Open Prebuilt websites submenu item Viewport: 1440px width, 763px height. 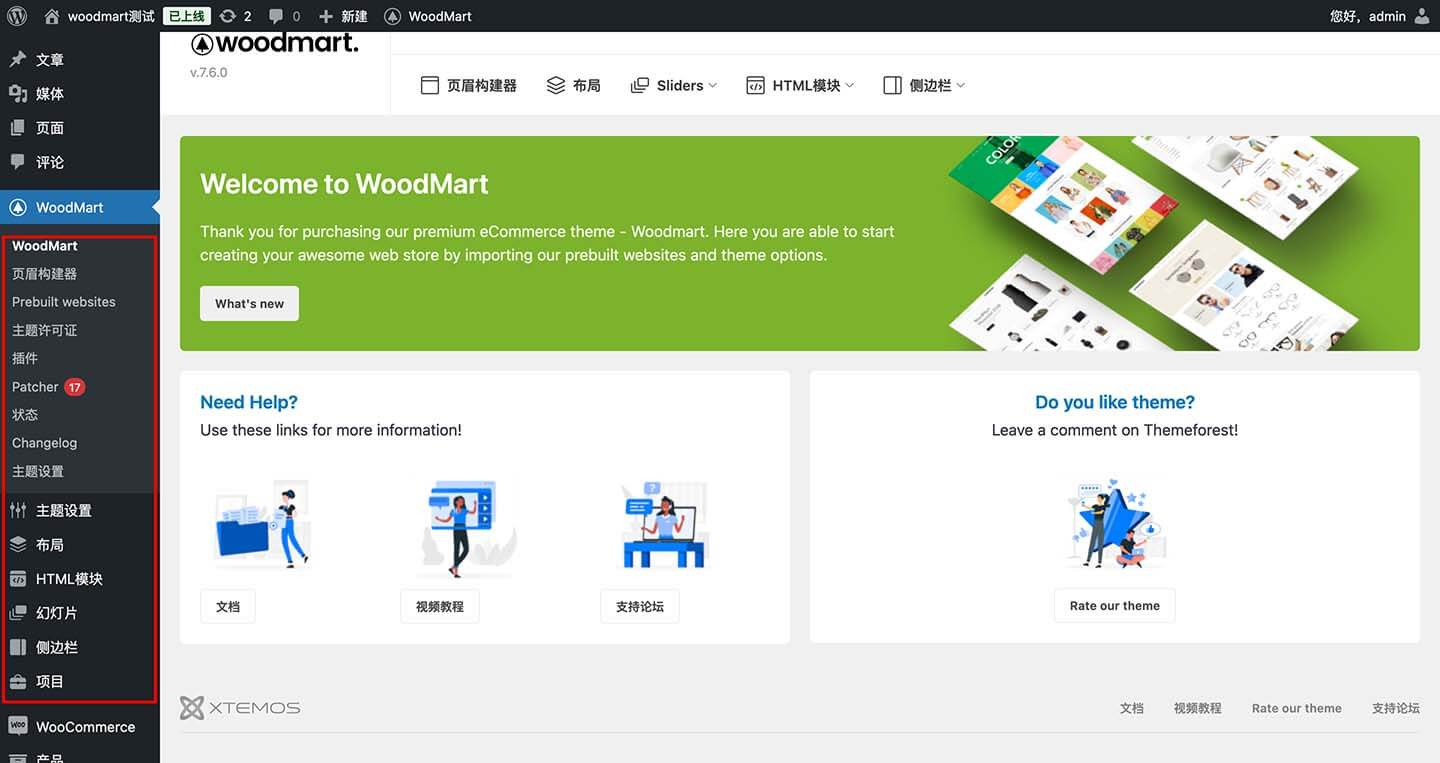click(x=64, y=302)
